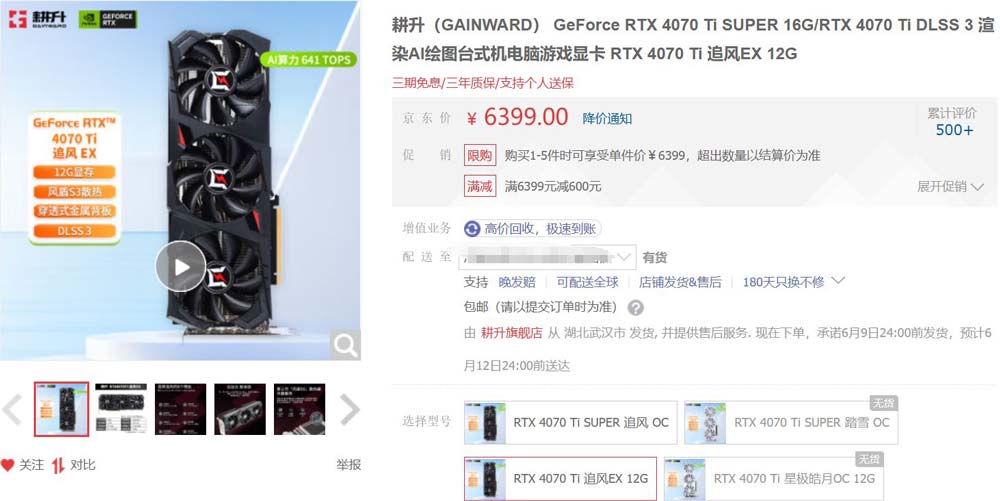Select RTX 4070 Ti SUPER 追风 OC model
1000x501 pixels.
570,423
